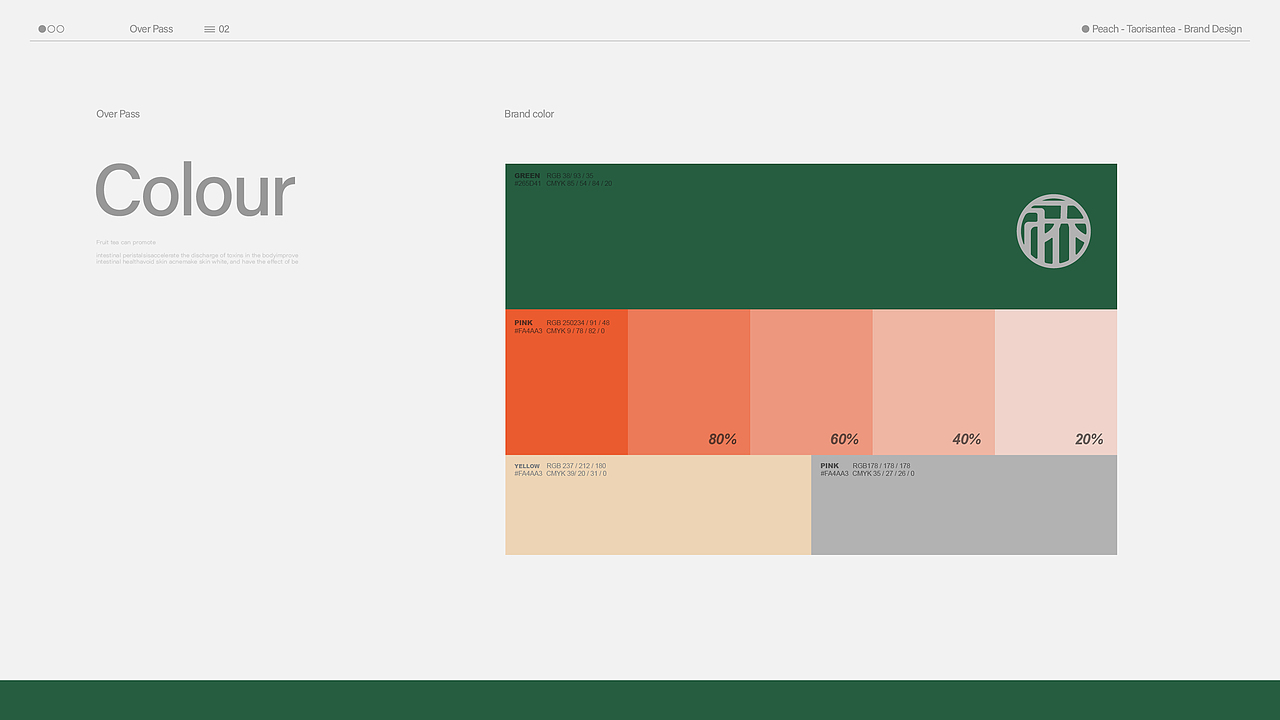Select the dark green brand color block
Screen dimensions: 1280x720
pyautogui.click(x=811, y=236)
